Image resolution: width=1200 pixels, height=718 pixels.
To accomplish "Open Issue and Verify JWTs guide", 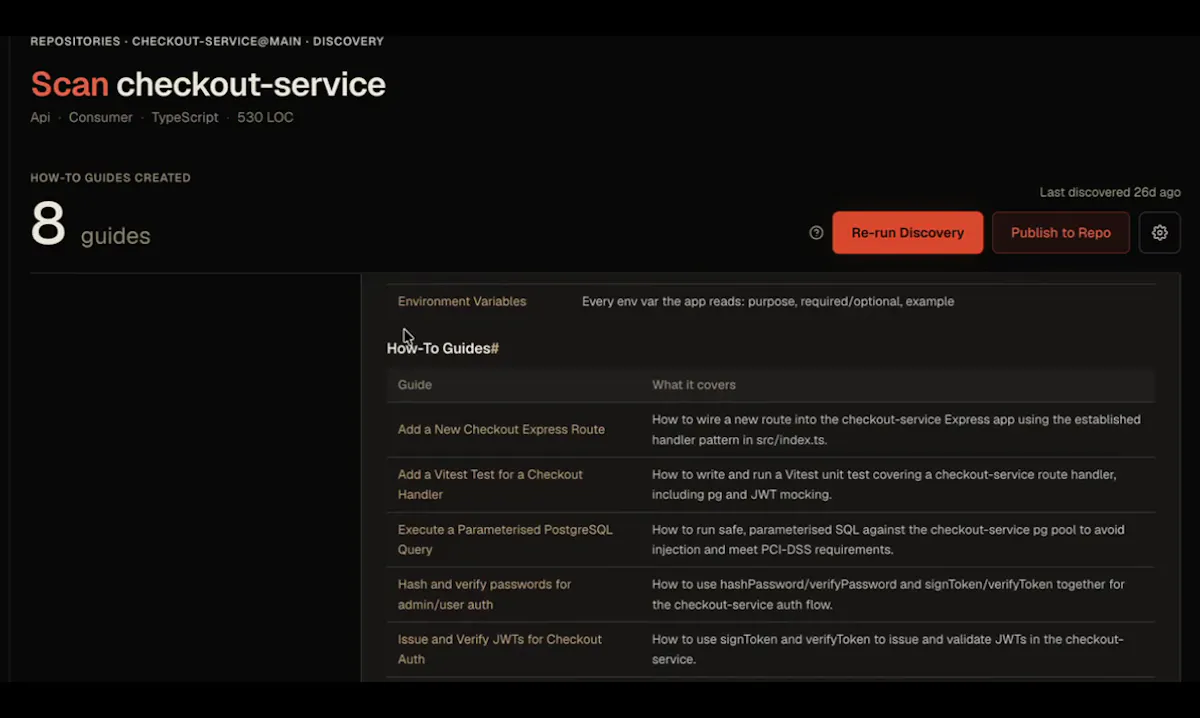I will click(x=500, y=650).
